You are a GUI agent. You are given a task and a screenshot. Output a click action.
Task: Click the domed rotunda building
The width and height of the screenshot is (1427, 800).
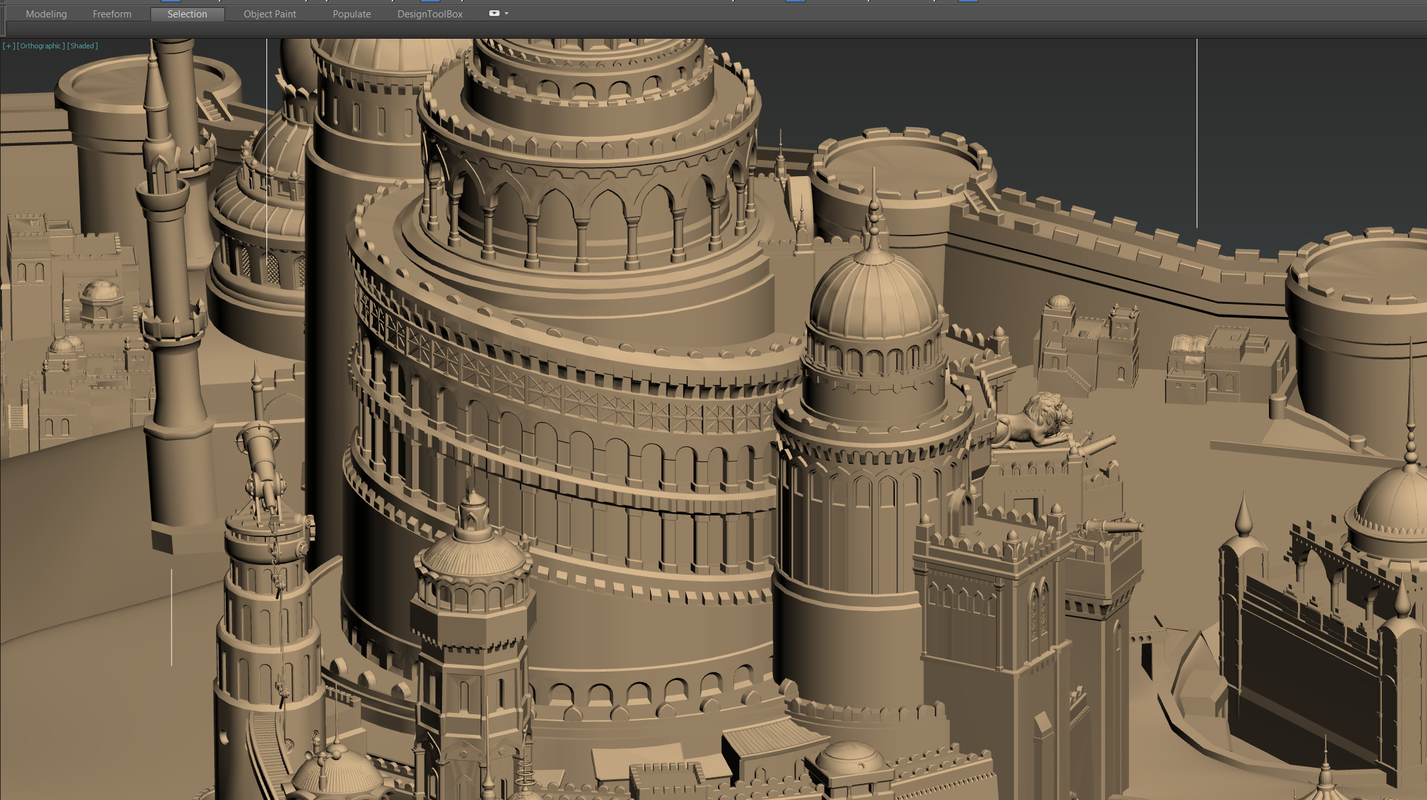865,300
